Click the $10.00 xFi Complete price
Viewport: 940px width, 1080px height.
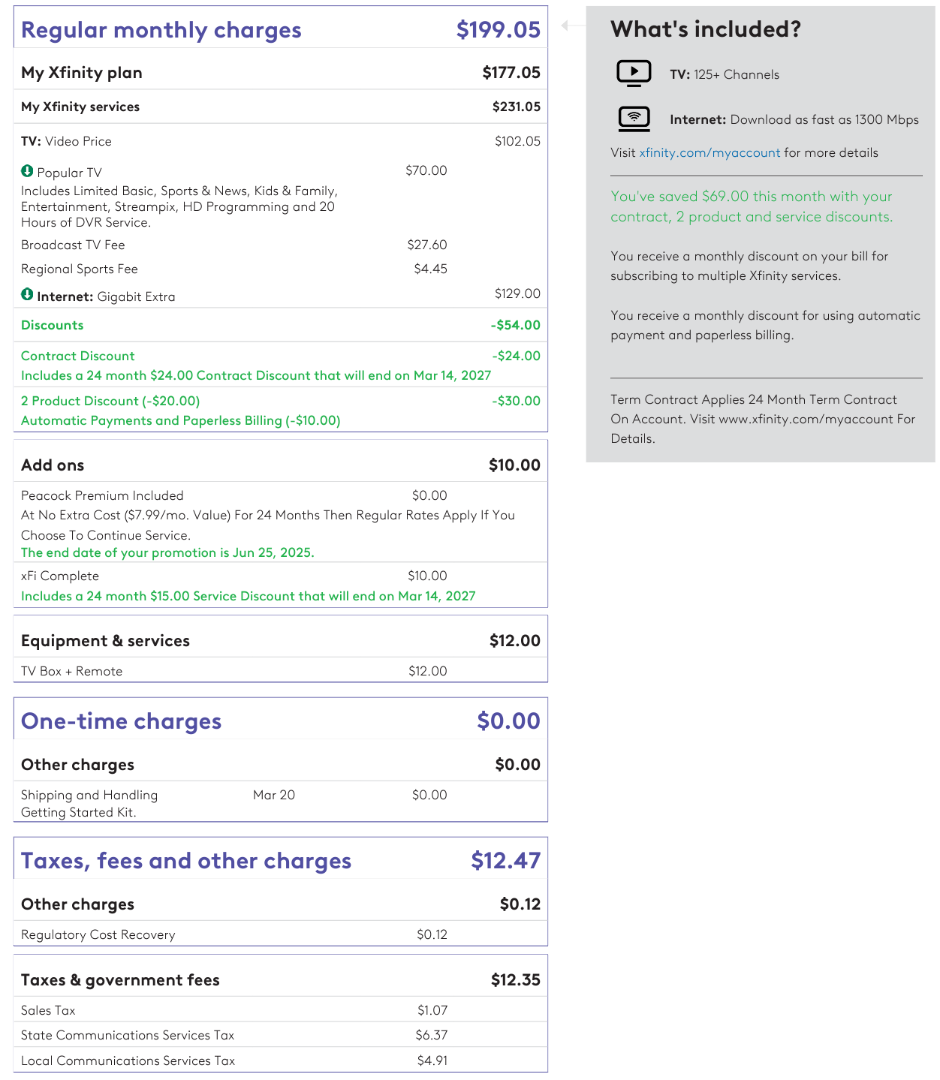[428, 576]
